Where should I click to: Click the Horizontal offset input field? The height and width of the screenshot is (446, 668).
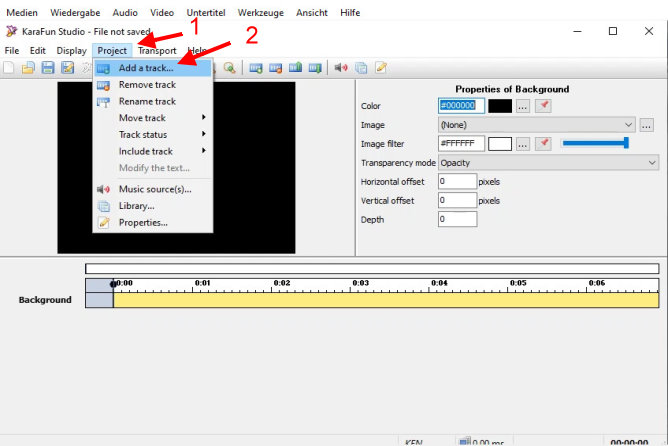(x=457, y=182)
